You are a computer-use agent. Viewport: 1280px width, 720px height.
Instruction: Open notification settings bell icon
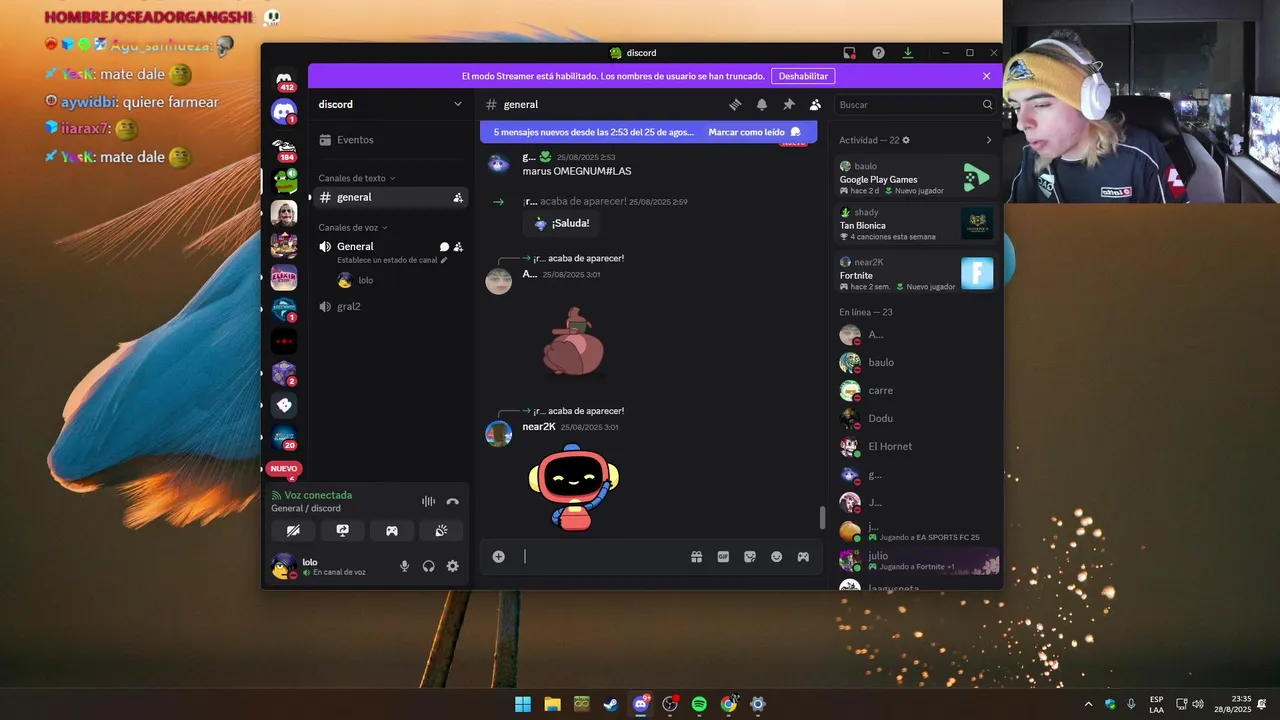[x=762, y=104]
